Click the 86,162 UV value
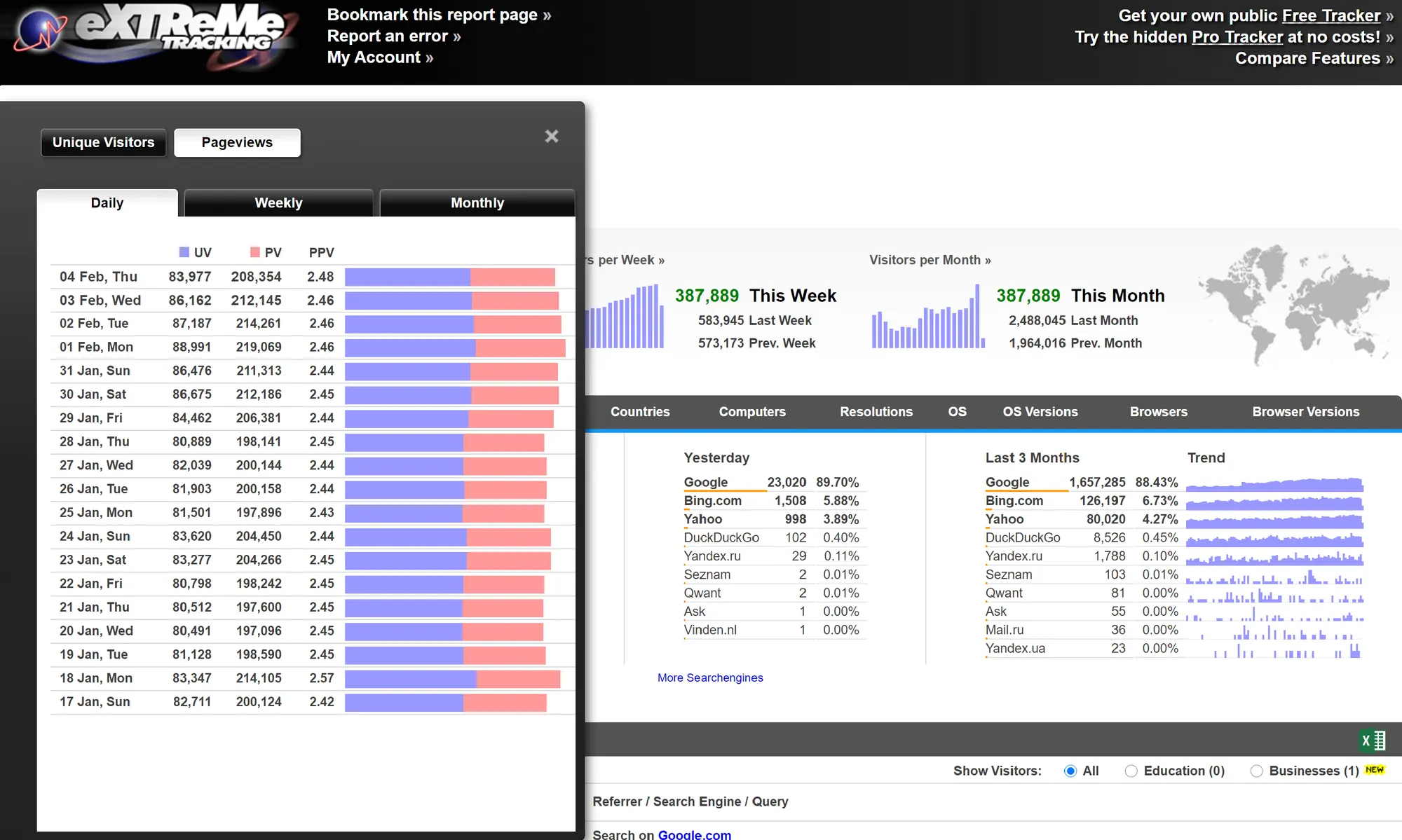1402x840 pixels. point(190,301)
